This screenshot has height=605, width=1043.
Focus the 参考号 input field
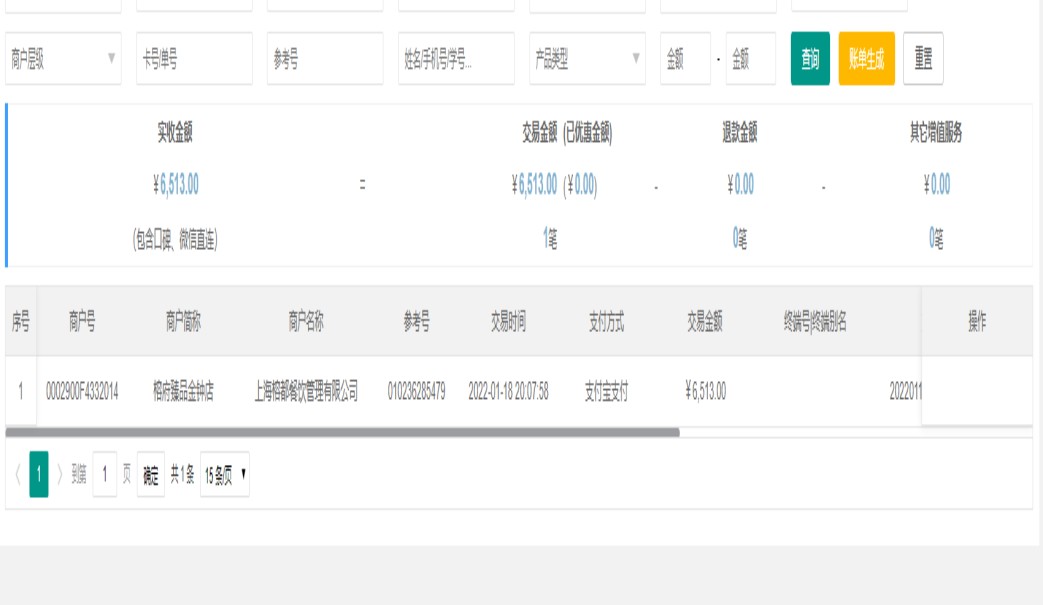tap(324, 59)
